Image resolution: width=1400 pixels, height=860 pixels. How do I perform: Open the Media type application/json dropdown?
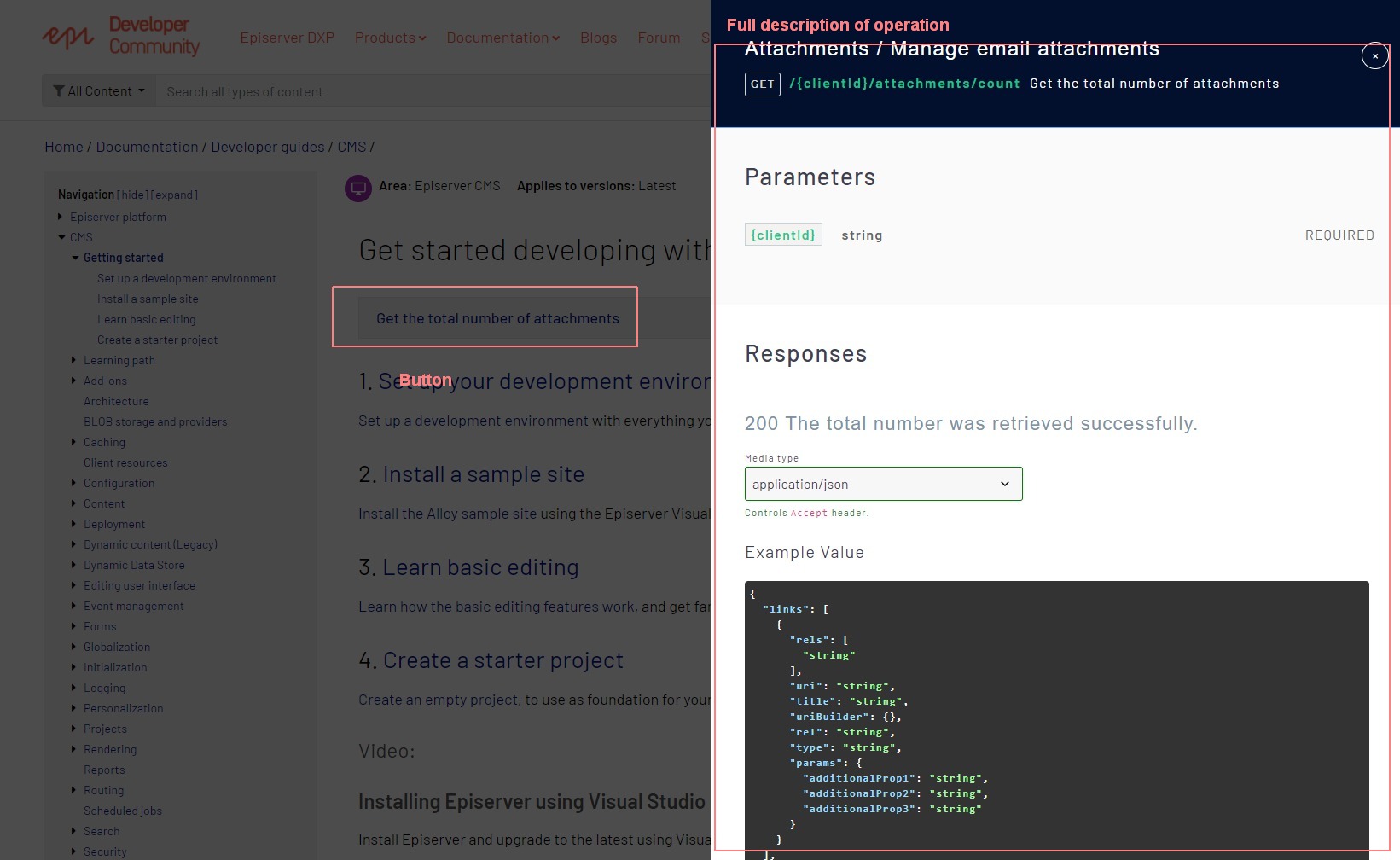(x=883, y=484)
